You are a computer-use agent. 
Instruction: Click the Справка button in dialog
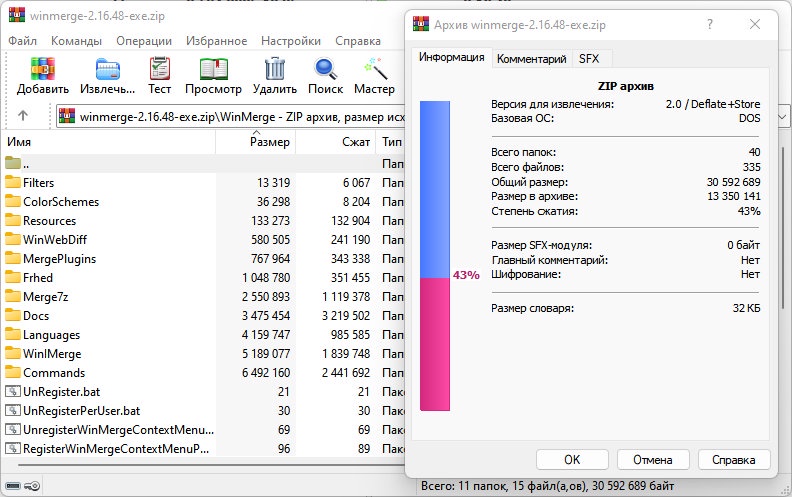[x=734, y=460]
